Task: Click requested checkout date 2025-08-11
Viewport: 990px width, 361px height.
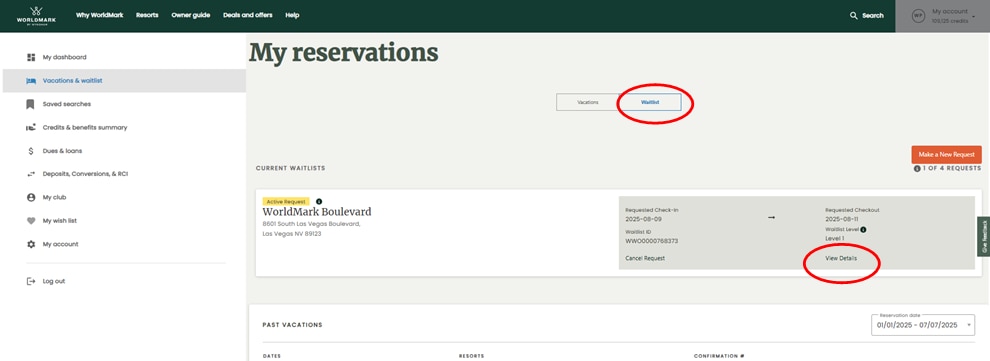Action: [842, 219]
